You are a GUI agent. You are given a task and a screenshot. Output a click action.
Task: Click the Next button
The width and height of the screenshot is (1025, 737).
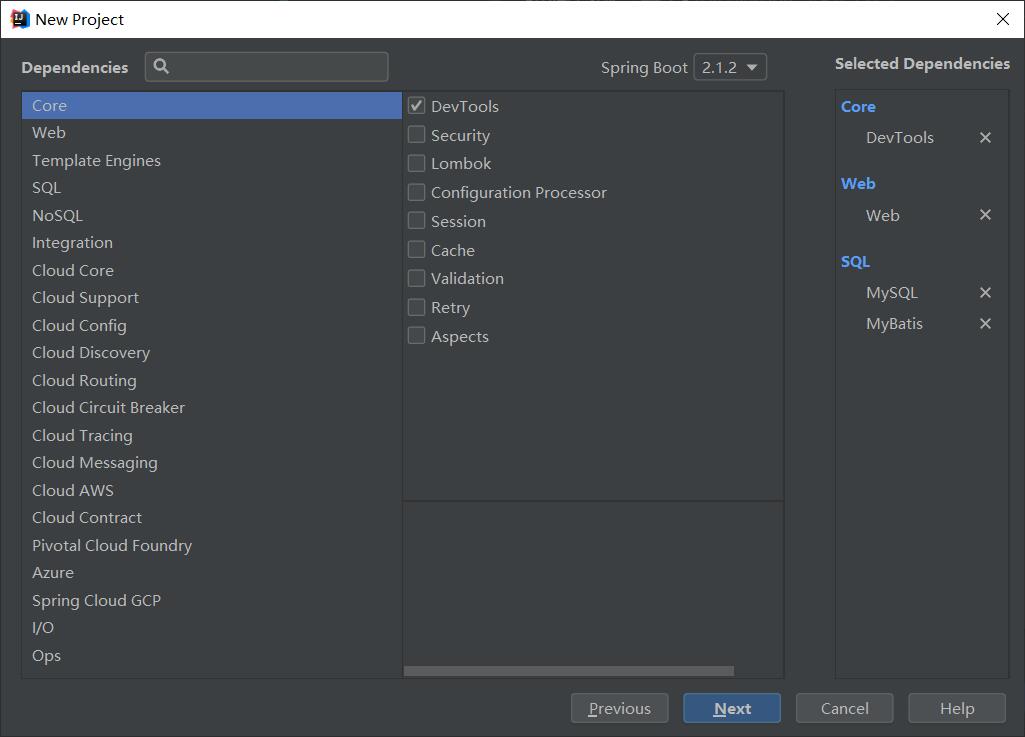(732, 708)
